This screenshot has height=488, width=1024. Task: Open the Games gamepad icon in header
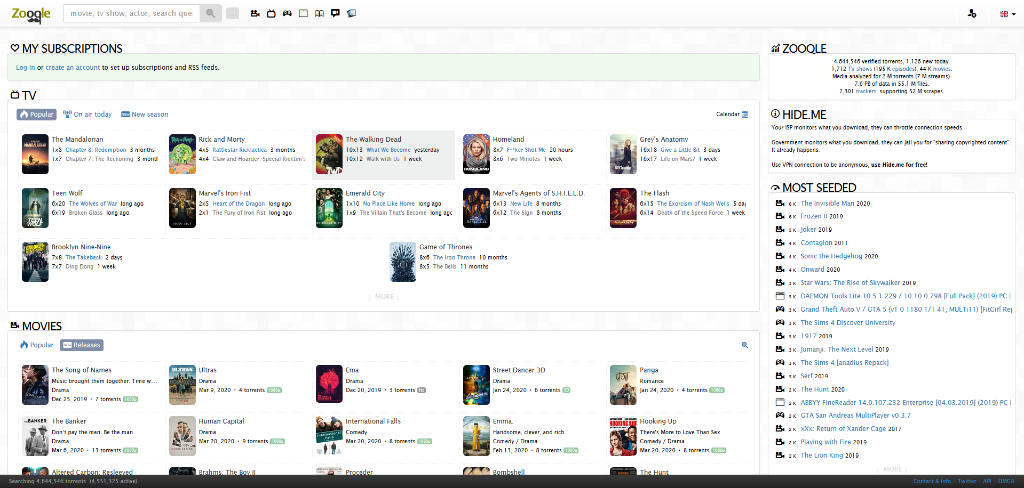[287, 13]
